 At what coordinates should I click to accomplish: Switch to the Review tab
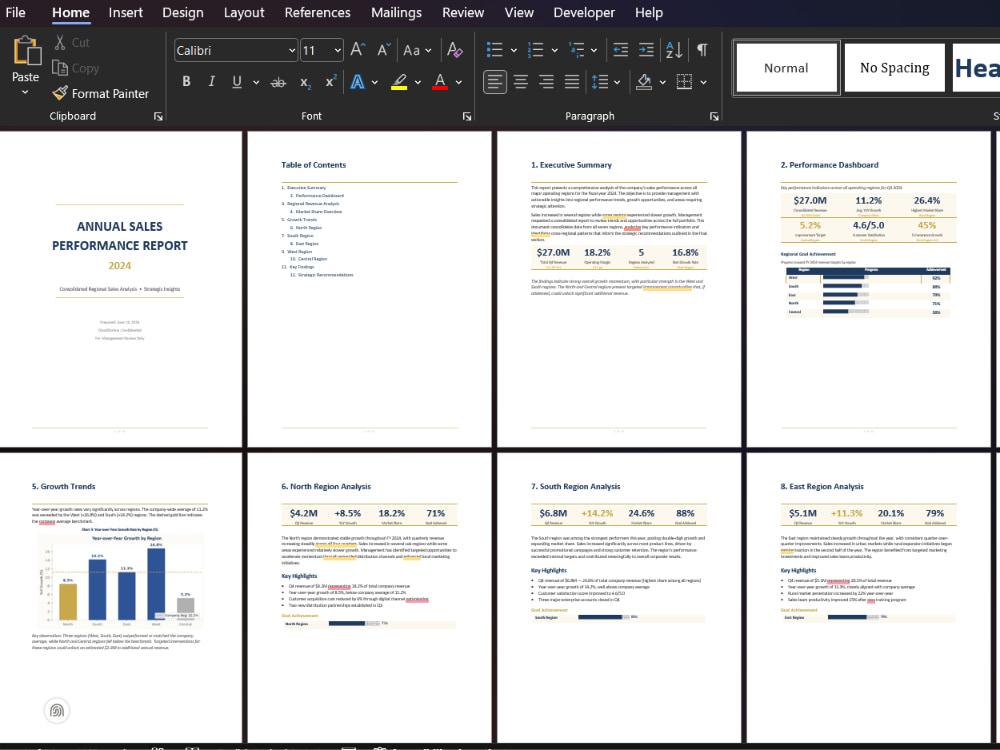pyautogui.click(x=463, y=13)
